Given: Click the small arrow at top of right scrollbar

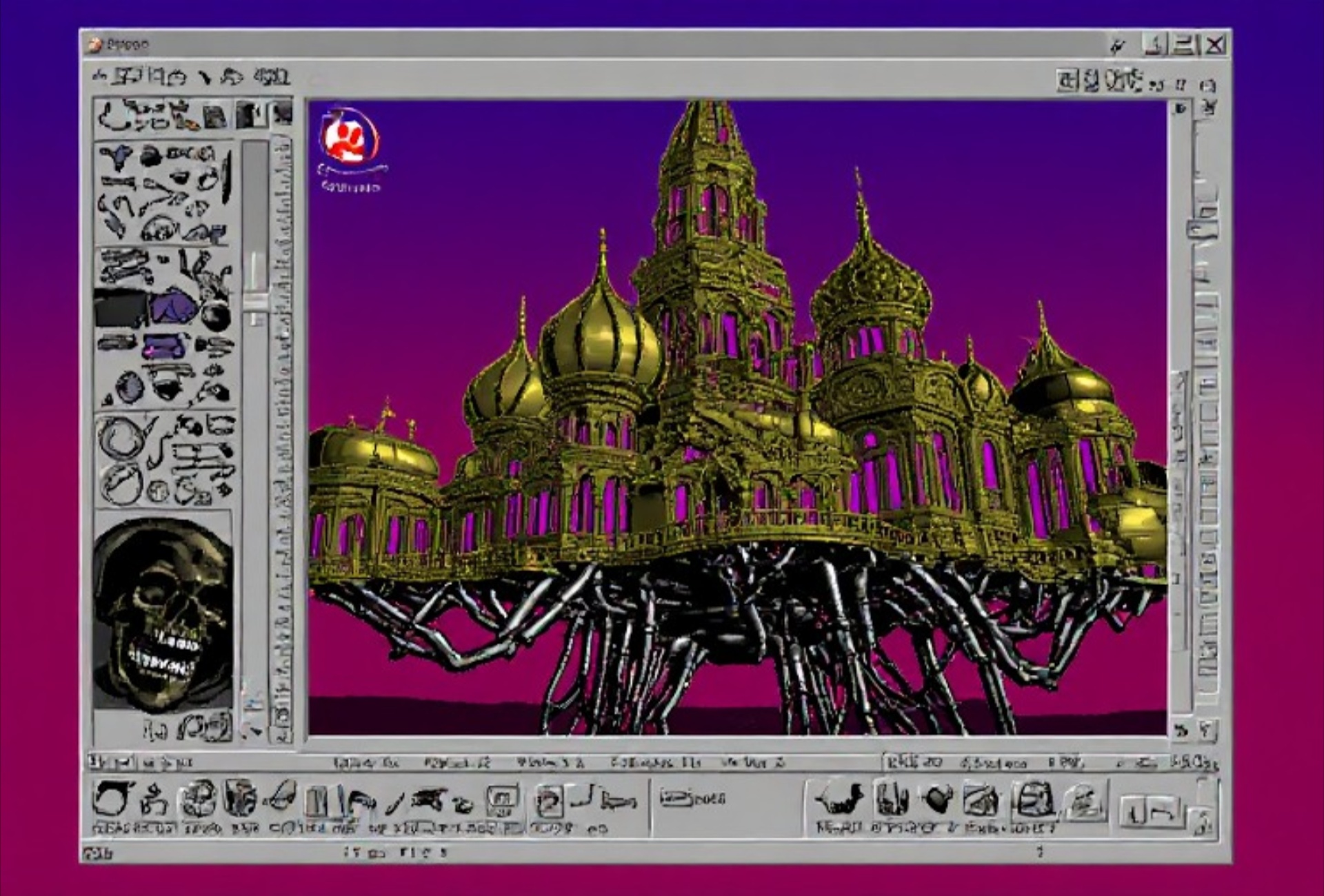Looking at the screenshot, I should coord(1180,108).
